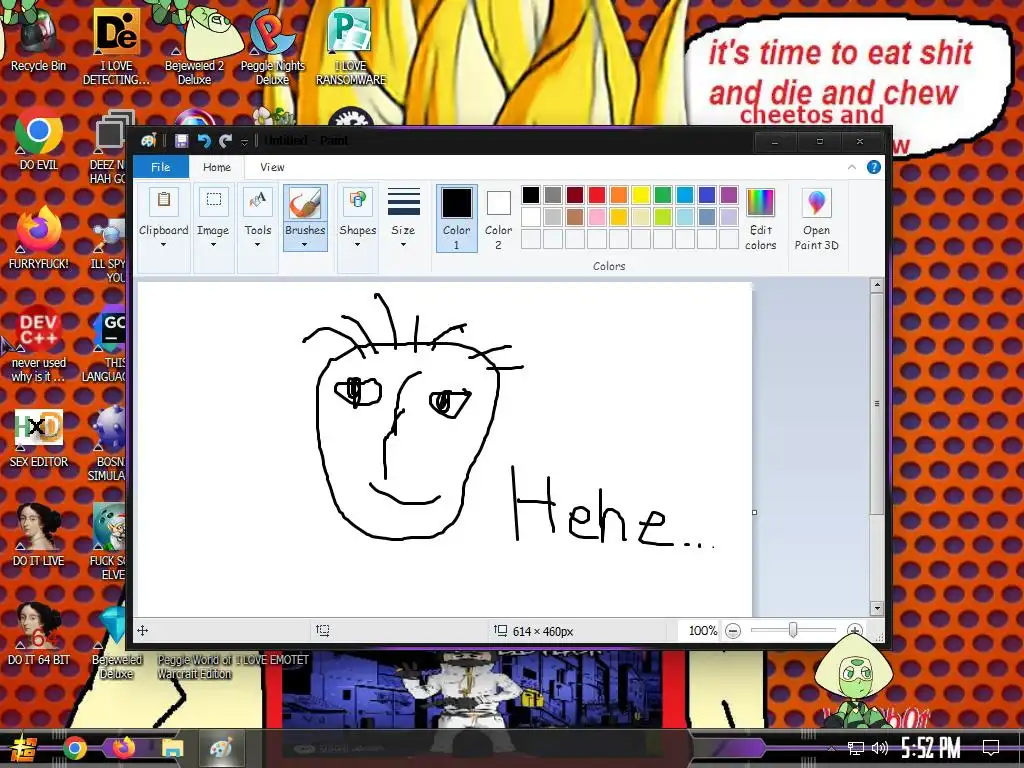Open Edit colors dialog
The width and height of the screenshot is (1024, 768).
coord(761,219)
